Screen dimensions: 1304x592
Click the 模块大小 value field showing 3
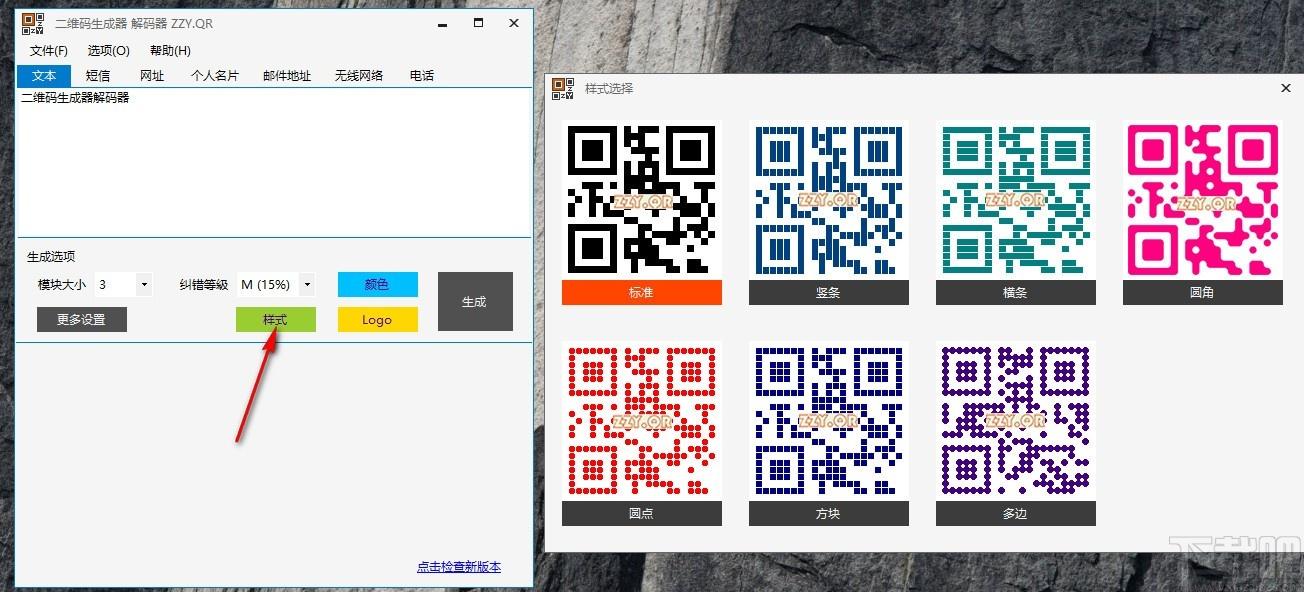coord(116,285)
